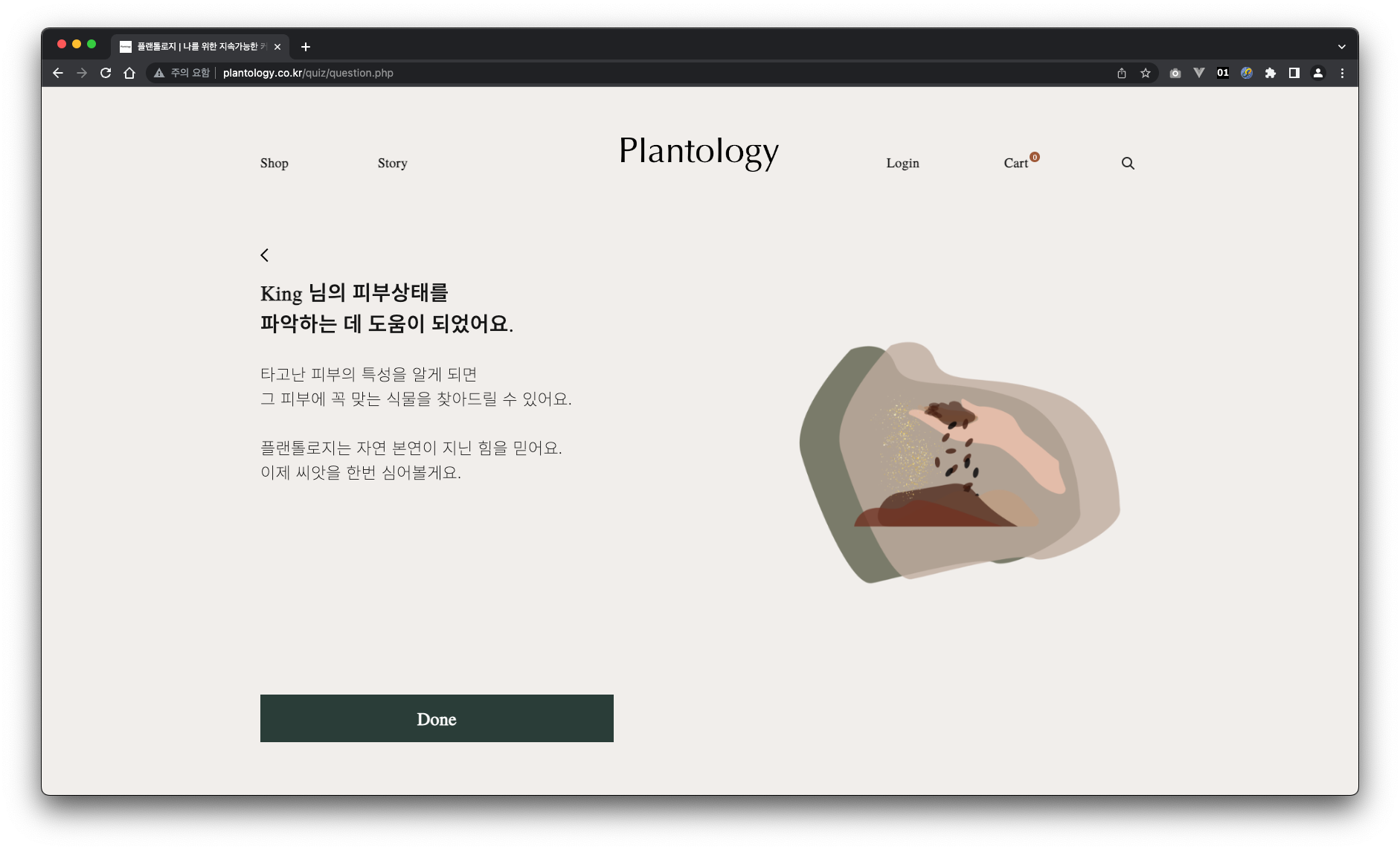The image size is (1400, 850).
Task: Click the site search magnifier icon
Action: tap(1128, 163)
